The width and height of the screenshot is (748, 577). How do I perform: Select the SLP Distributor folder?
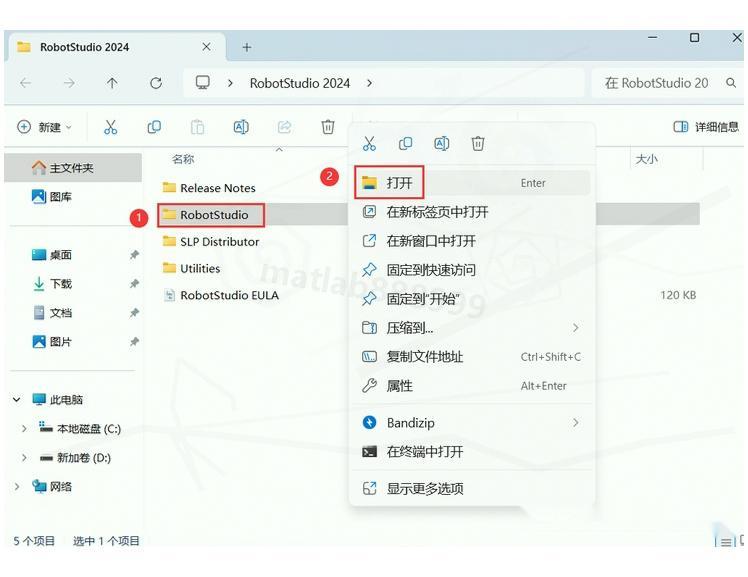coord(210,242)
